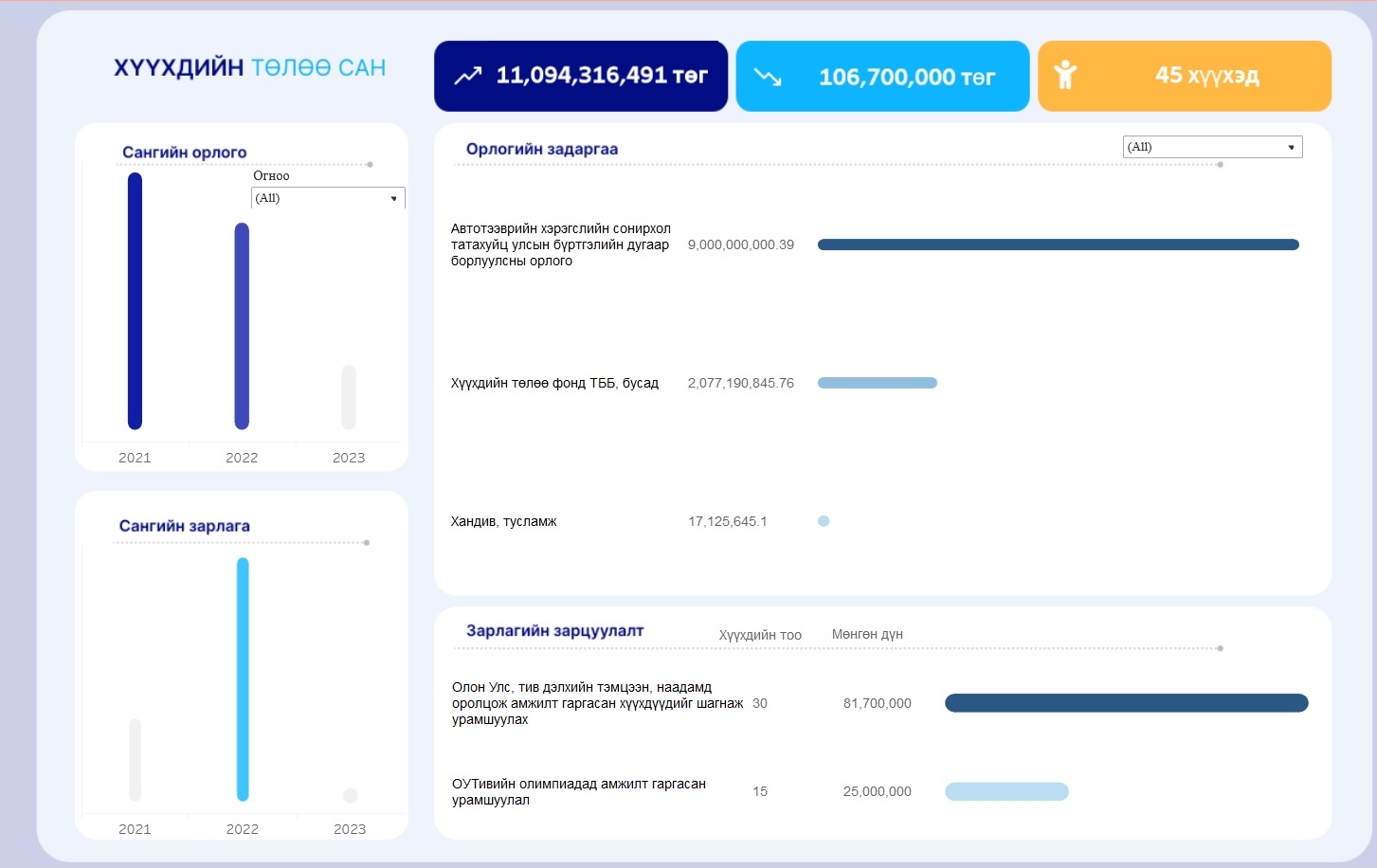Click the downward trend arrow icon

pos(768,77)
